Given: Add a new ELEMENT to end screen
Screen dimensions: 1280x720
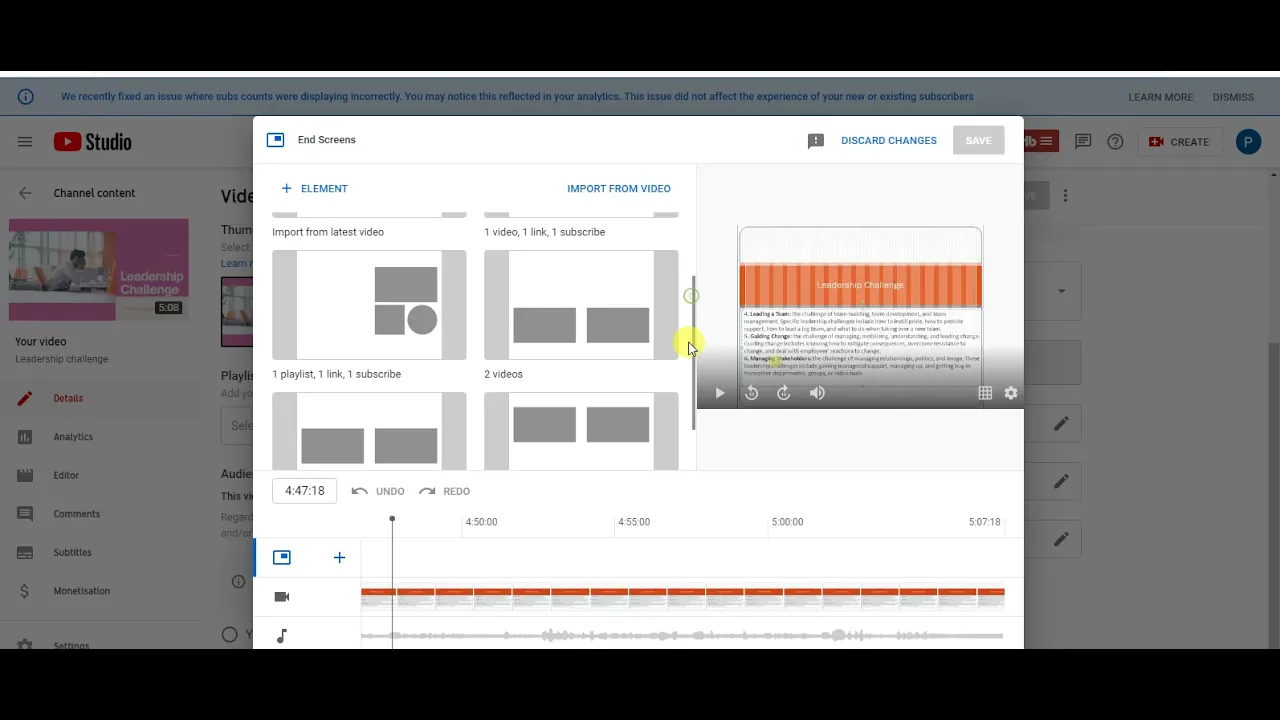Looking at the screenshot, I should pyautogui.click(x=315, y=188).
